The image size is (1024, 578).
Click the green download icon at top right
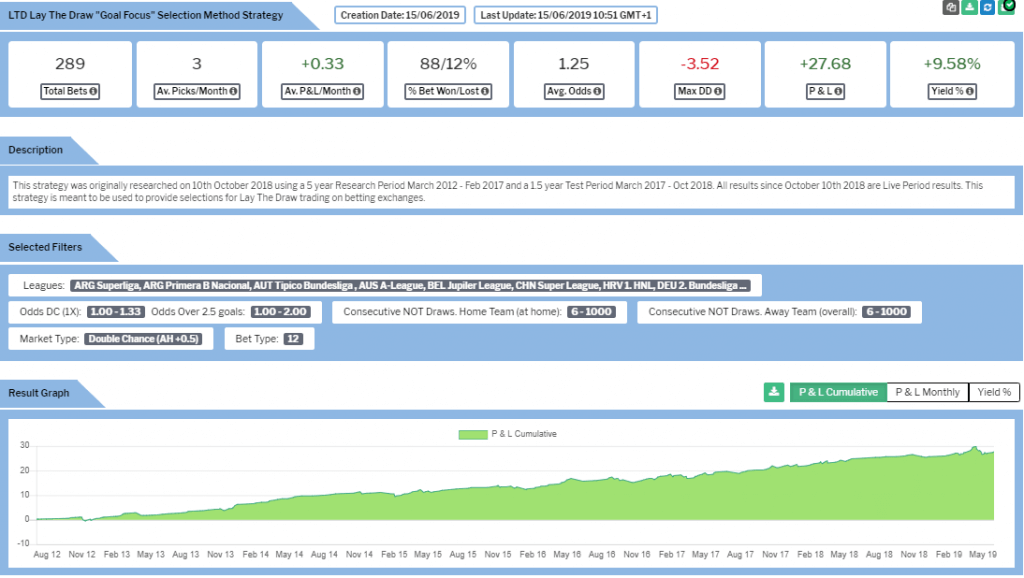(x=970, y=7)
